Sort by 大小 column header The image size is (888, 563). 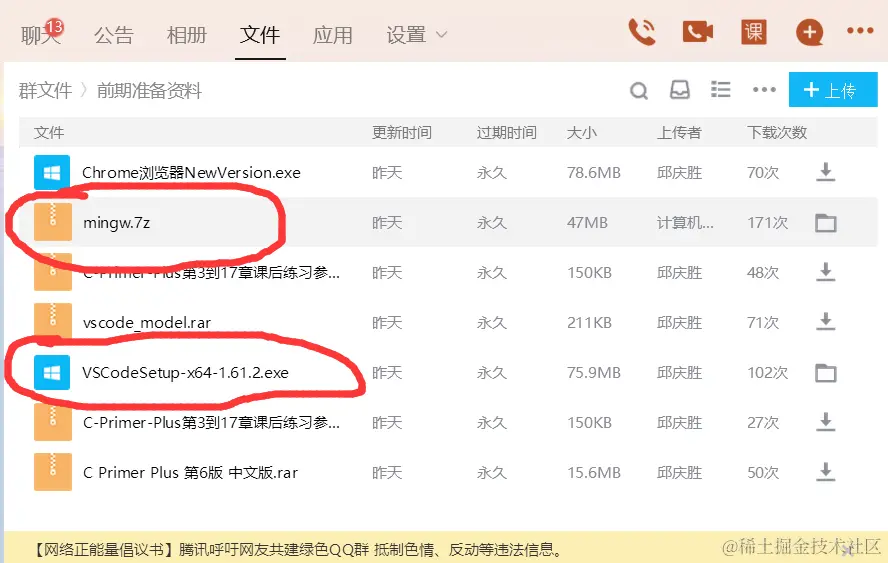click(x=582, y=133)
